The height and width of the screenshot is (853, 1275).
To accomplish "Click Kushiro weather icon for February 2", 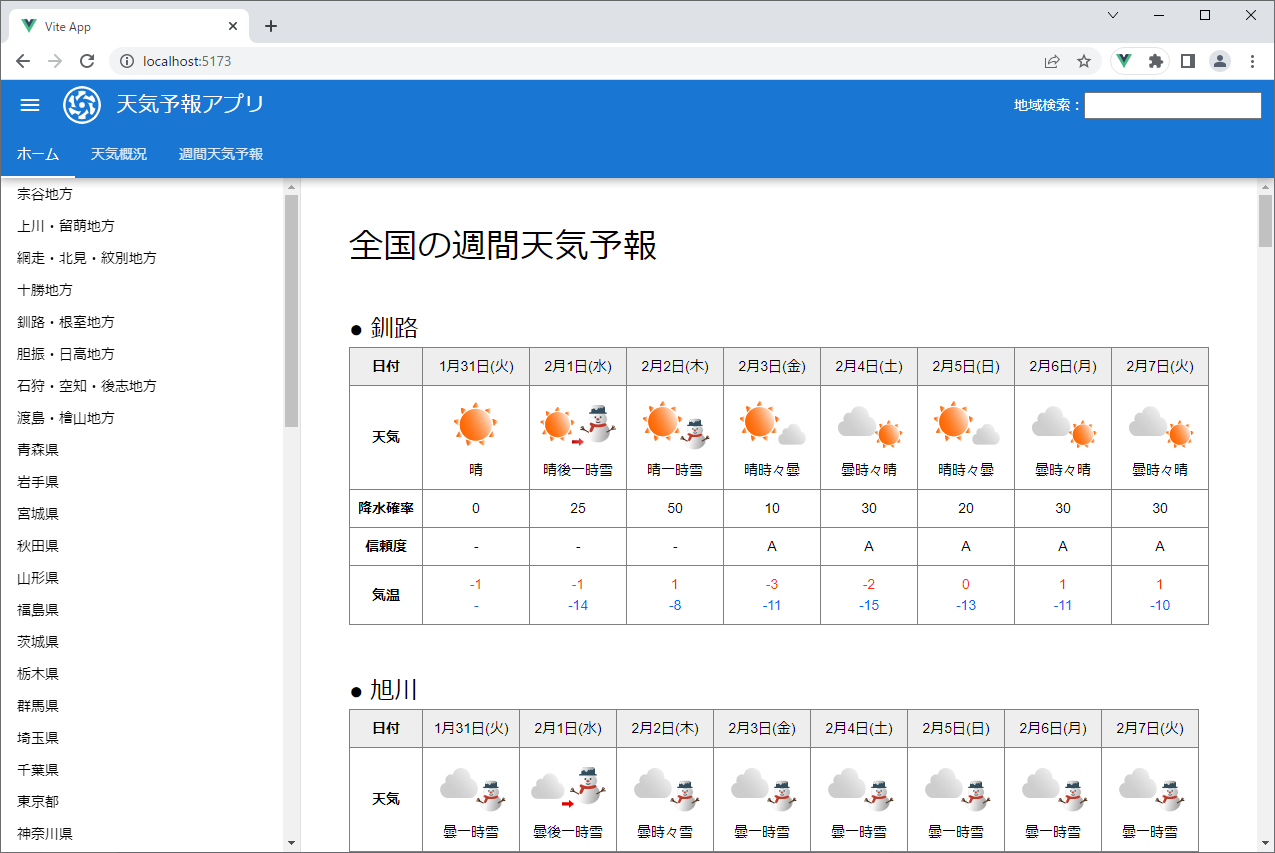I will (675, 424).
